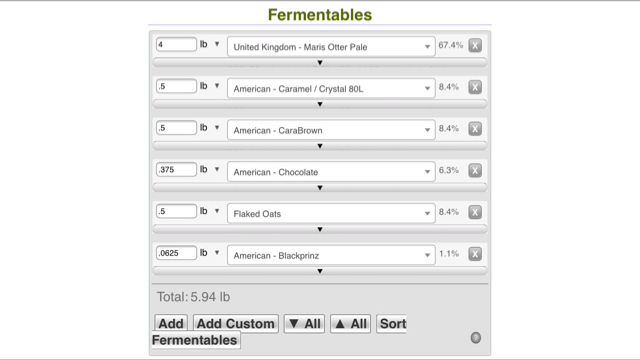The image size is (640, 360).
Task: Open the Fermentables help question-mark icon
Action: (476, 338)
